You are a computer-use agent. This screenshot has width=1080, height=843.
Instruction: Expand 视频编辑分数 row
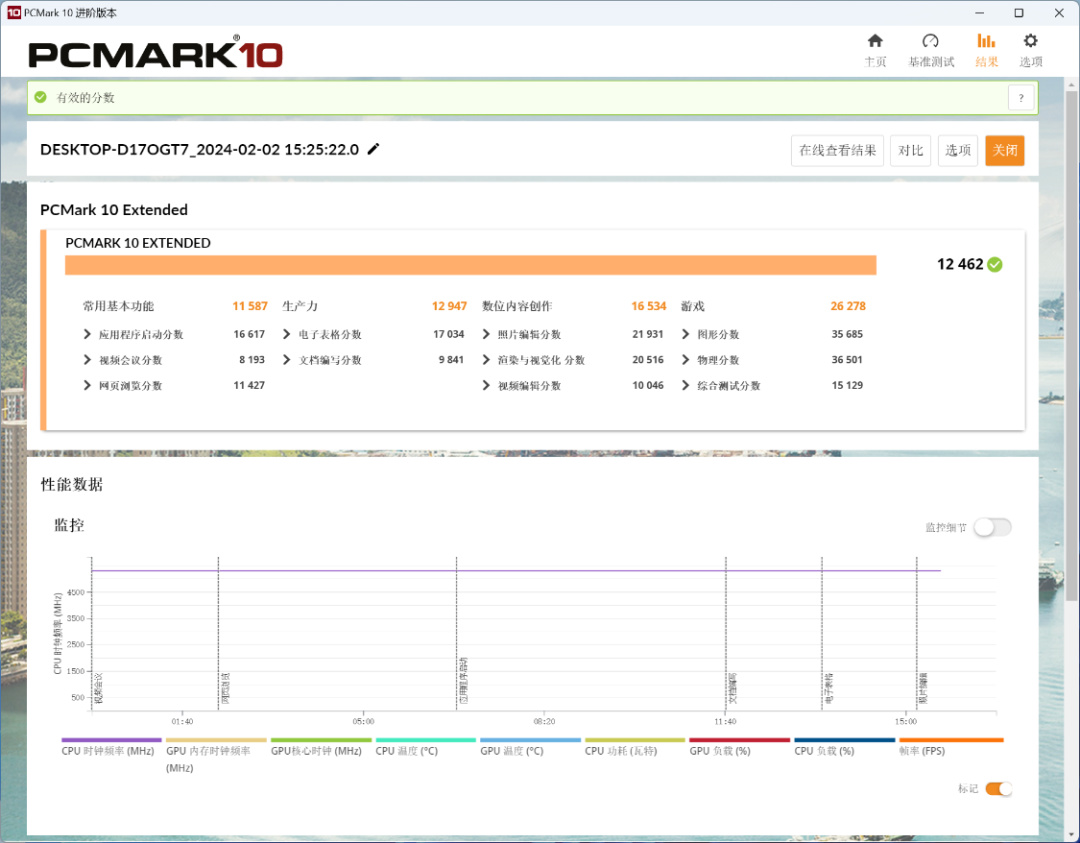pos(486,385)
